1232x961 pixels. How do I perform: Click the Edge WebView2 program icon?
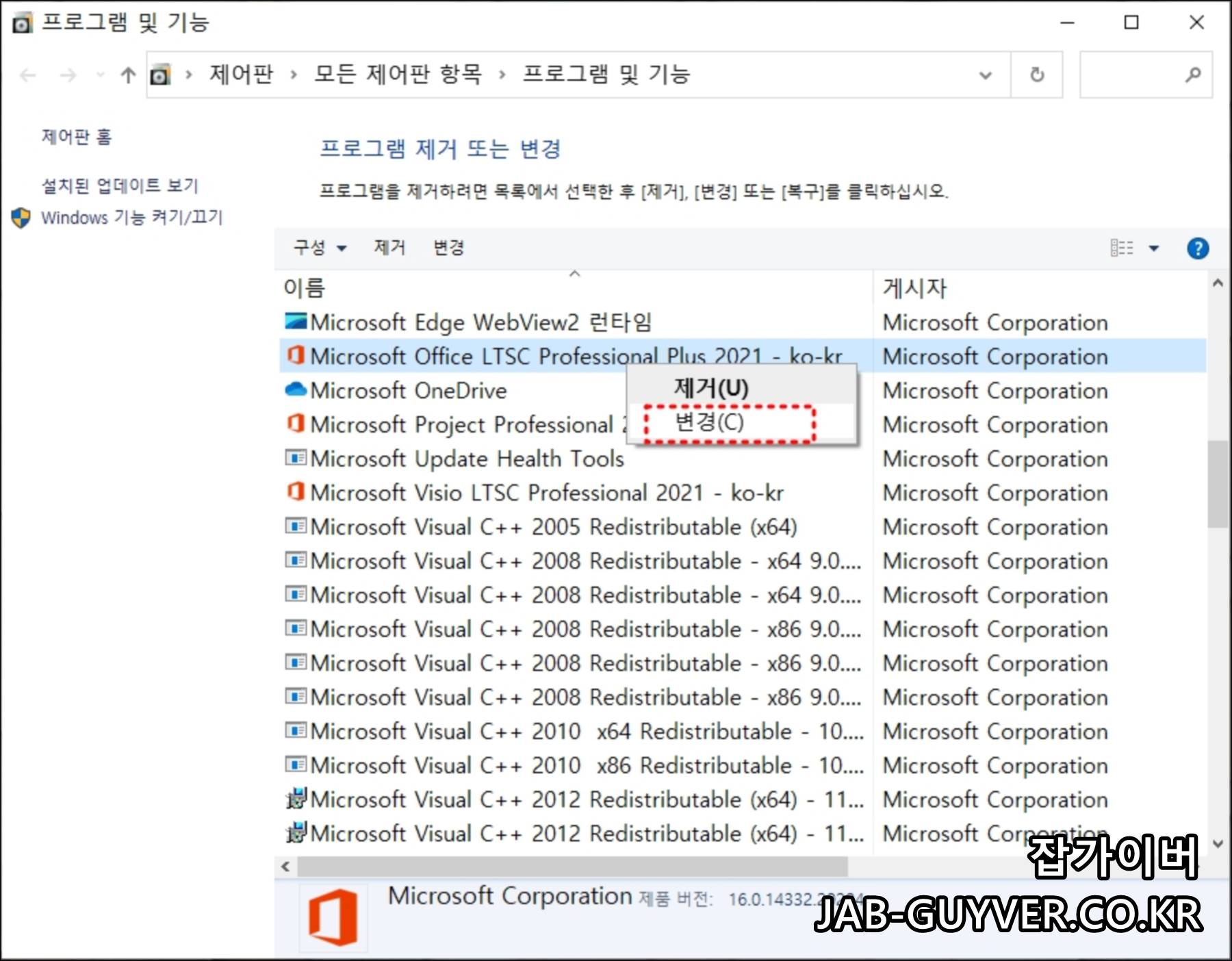pos(296,321)
